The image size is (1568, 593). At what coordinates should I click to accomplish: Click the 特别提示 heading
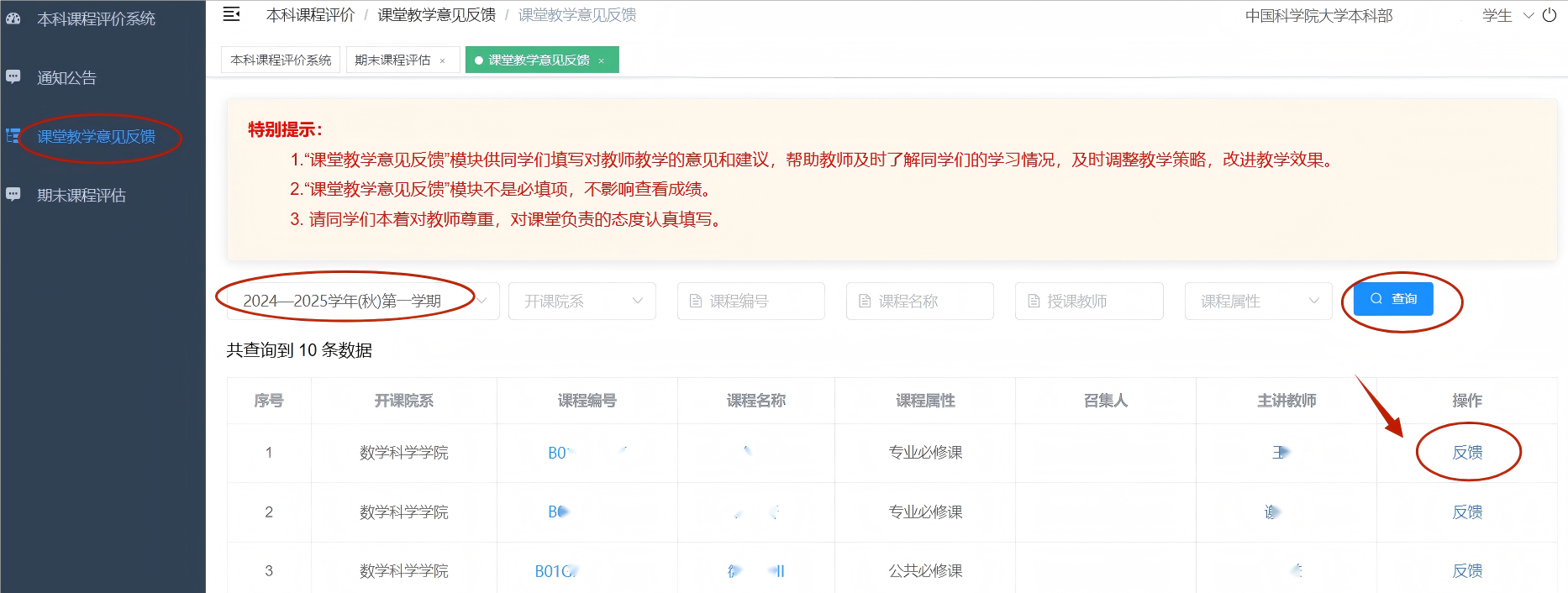(x=286, y=129)
